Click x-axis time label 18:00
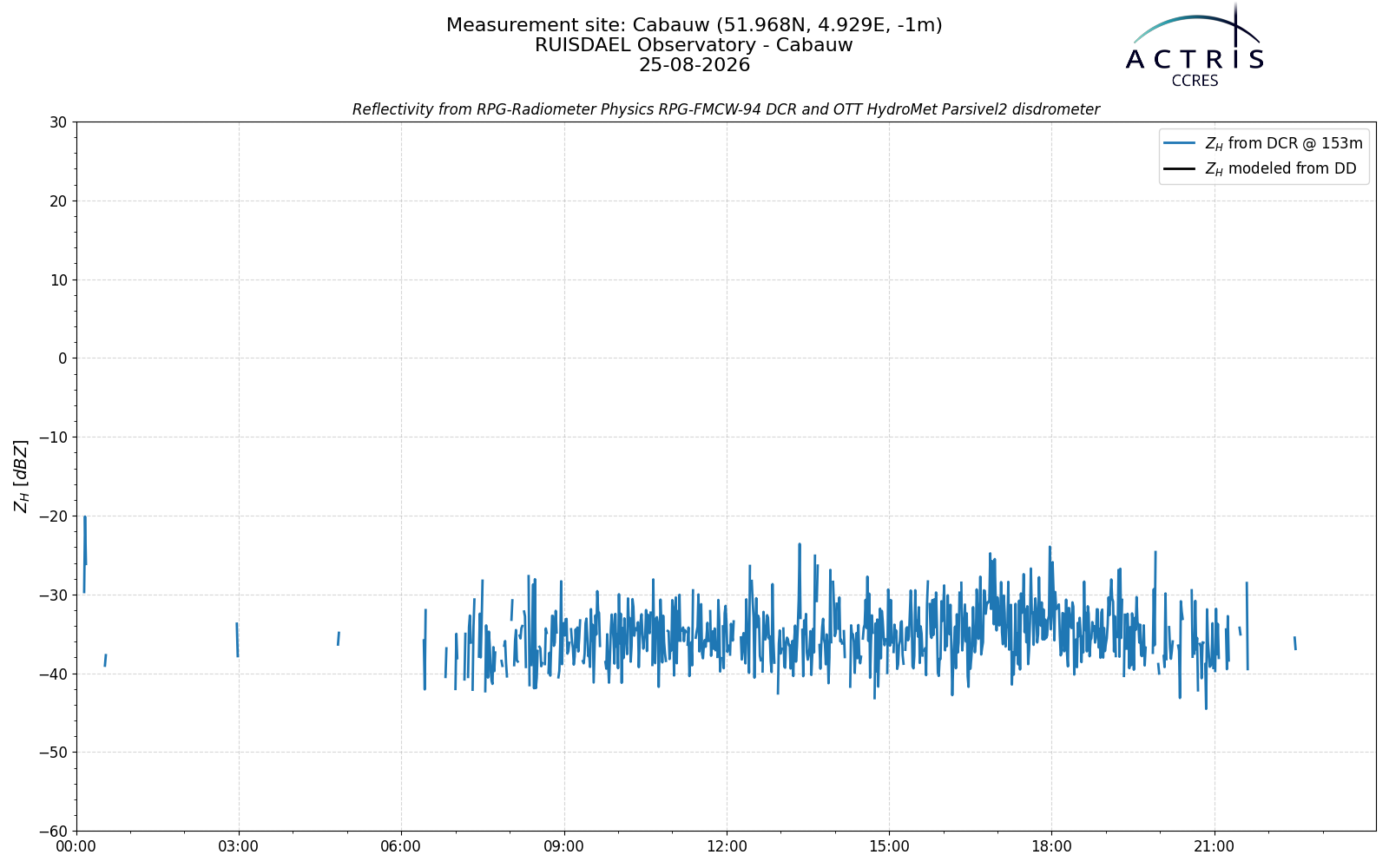 coord(1051,846)
